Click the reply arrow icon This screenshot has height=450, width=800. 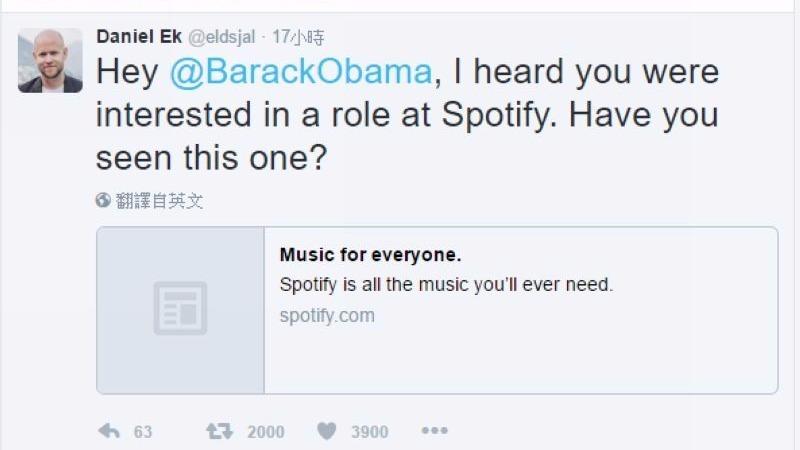(109, 431)
